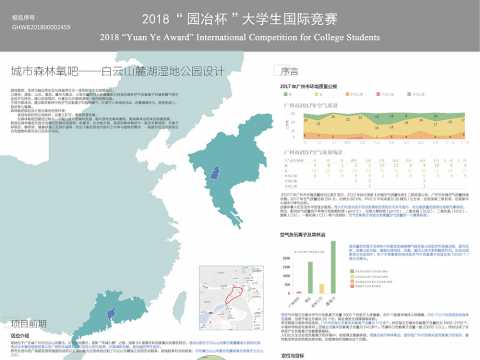Click blue paragraph beside the bar chart

(408, 252)
